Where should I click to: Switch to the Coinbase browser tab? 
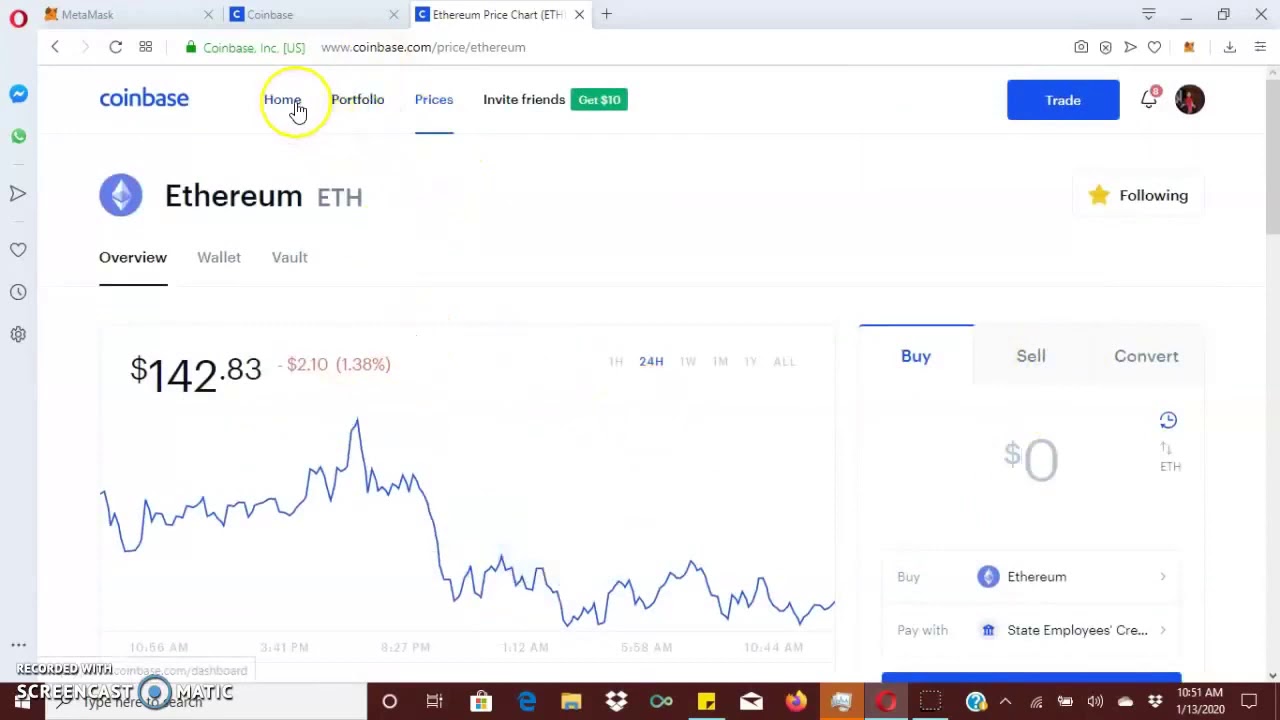coord(312,14)
